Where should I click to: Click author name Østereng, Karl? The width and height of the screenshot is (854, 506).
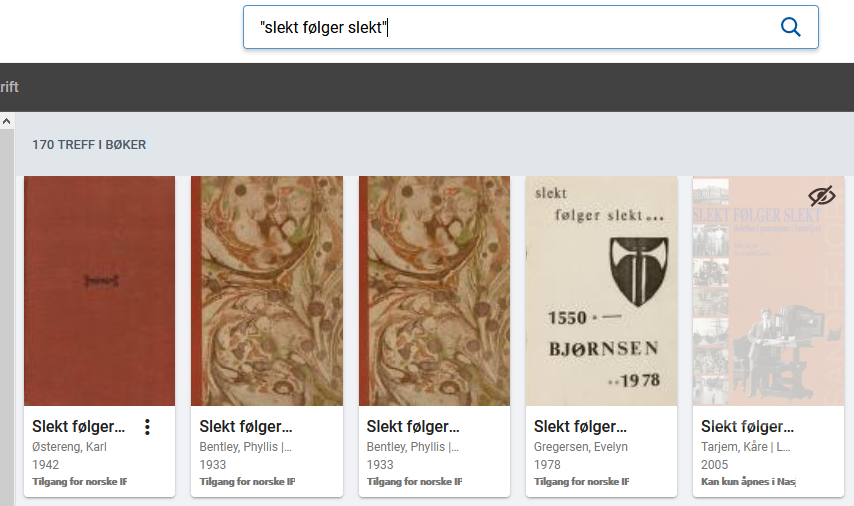pyautogui.click(x=68, y=447)
